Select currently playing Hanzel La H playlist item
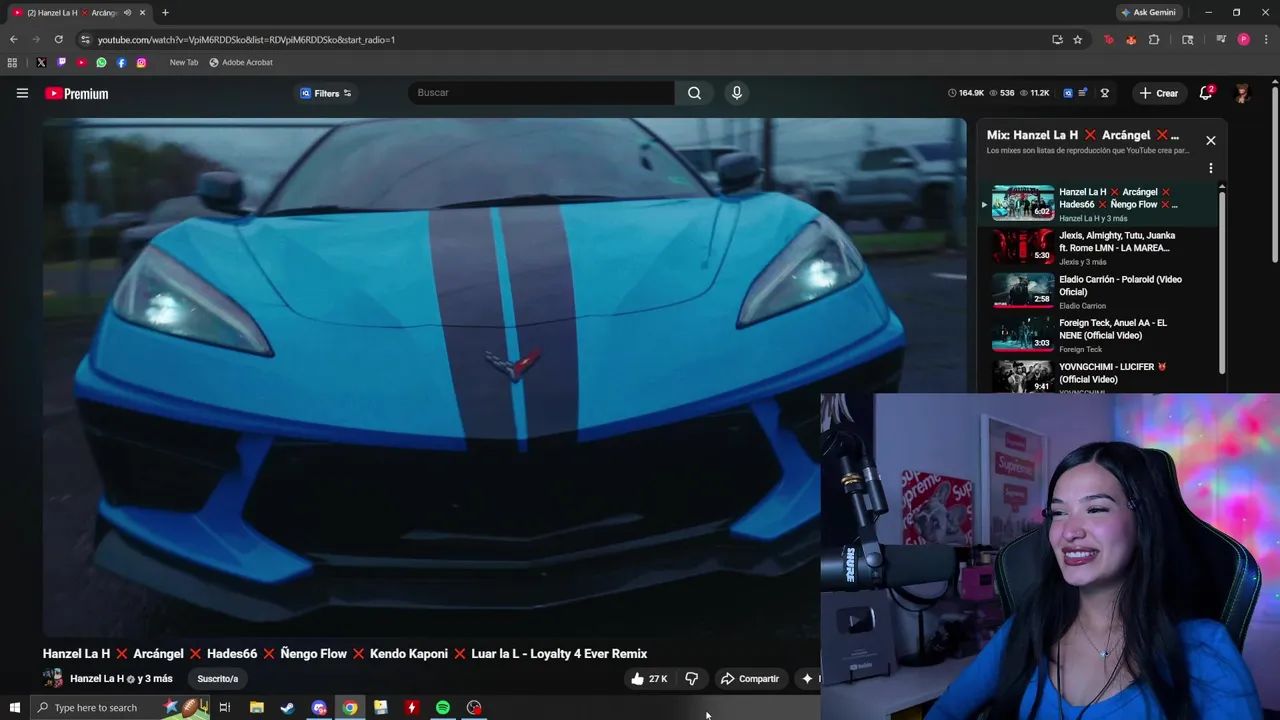The width and height of the screenshot is (1280, 720). (x=1100, y=204)
